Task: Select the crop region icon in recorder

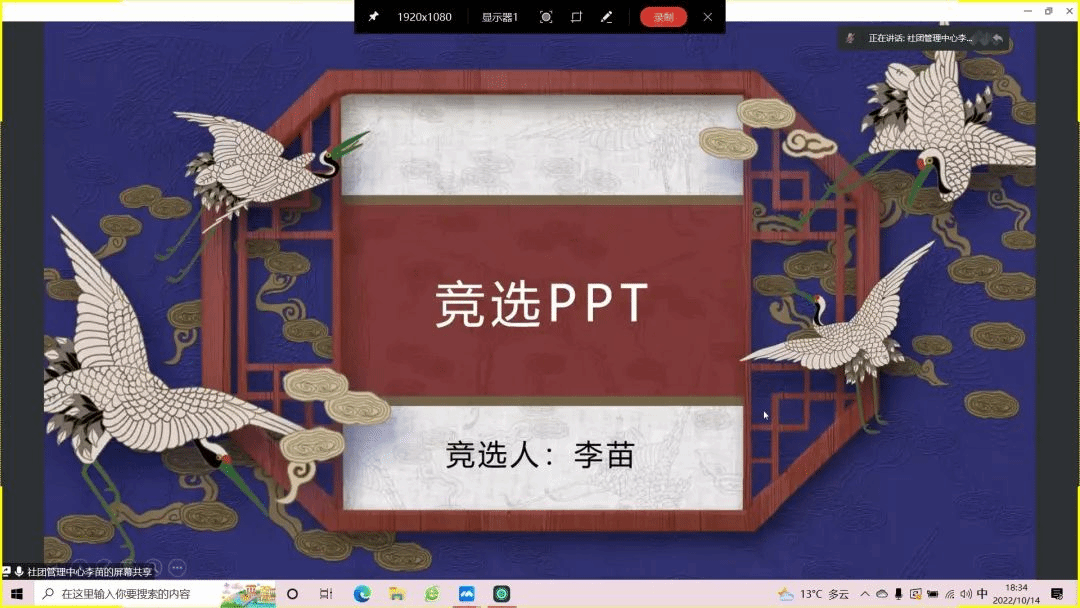Action: click(576, 17)
